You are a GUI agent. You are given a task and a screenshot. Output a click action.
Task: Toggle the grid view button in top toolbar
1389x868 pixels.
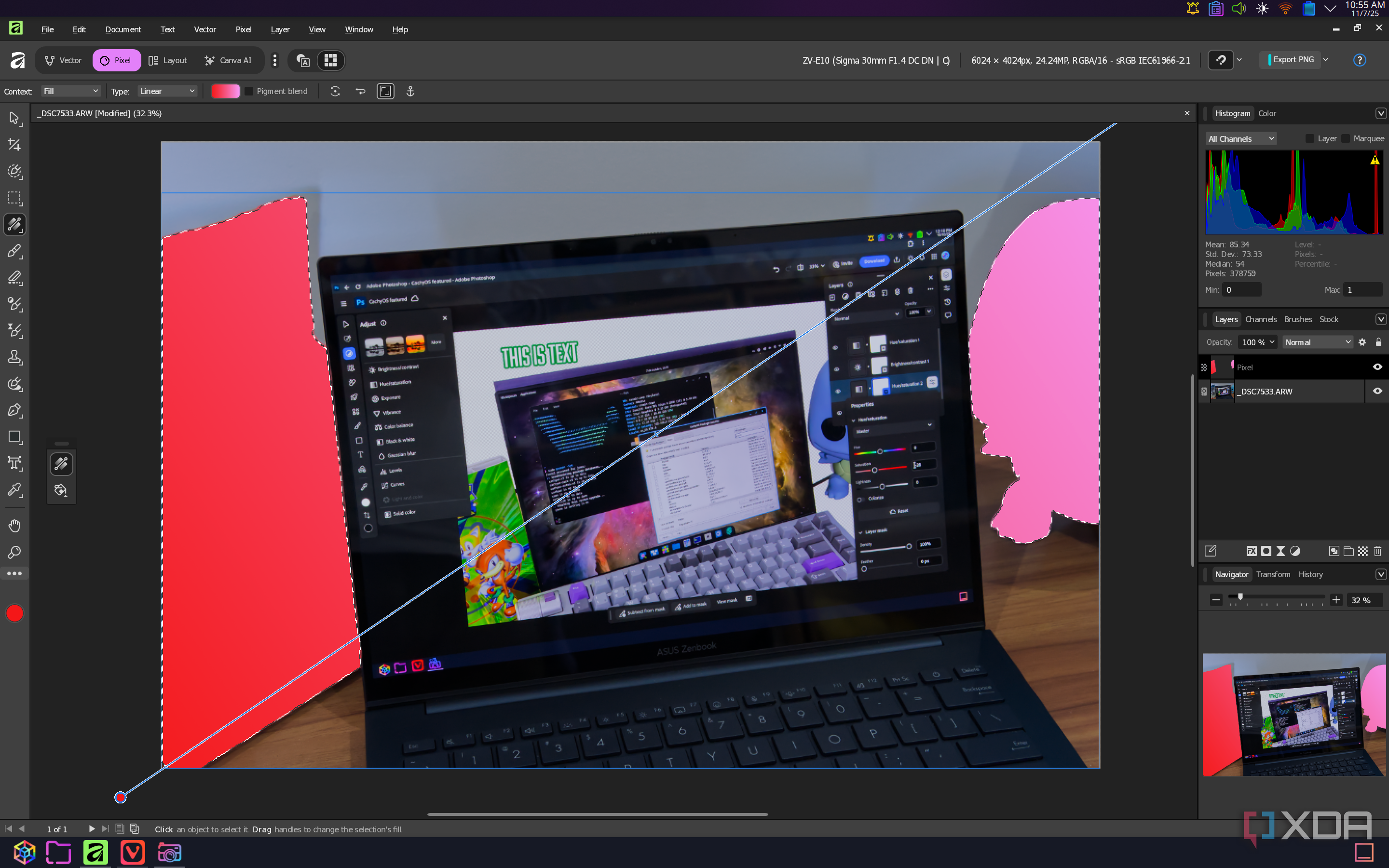[330, 60]
